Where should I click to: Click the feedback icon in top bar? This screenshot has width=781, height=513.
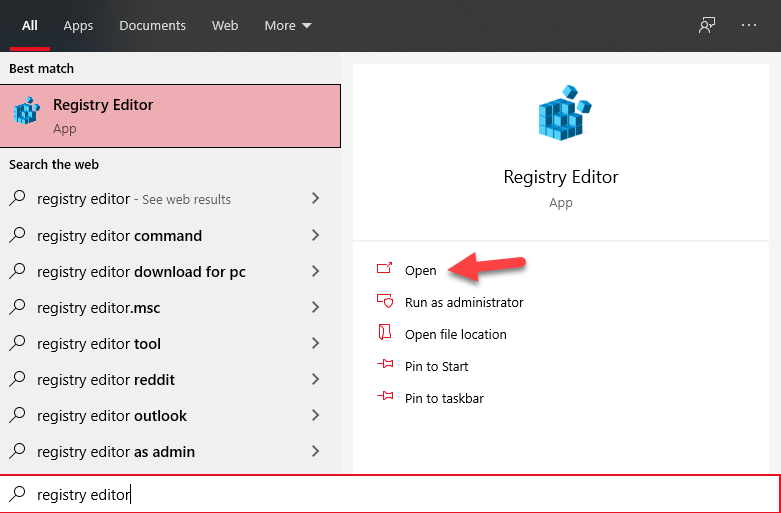coord(707,25)
